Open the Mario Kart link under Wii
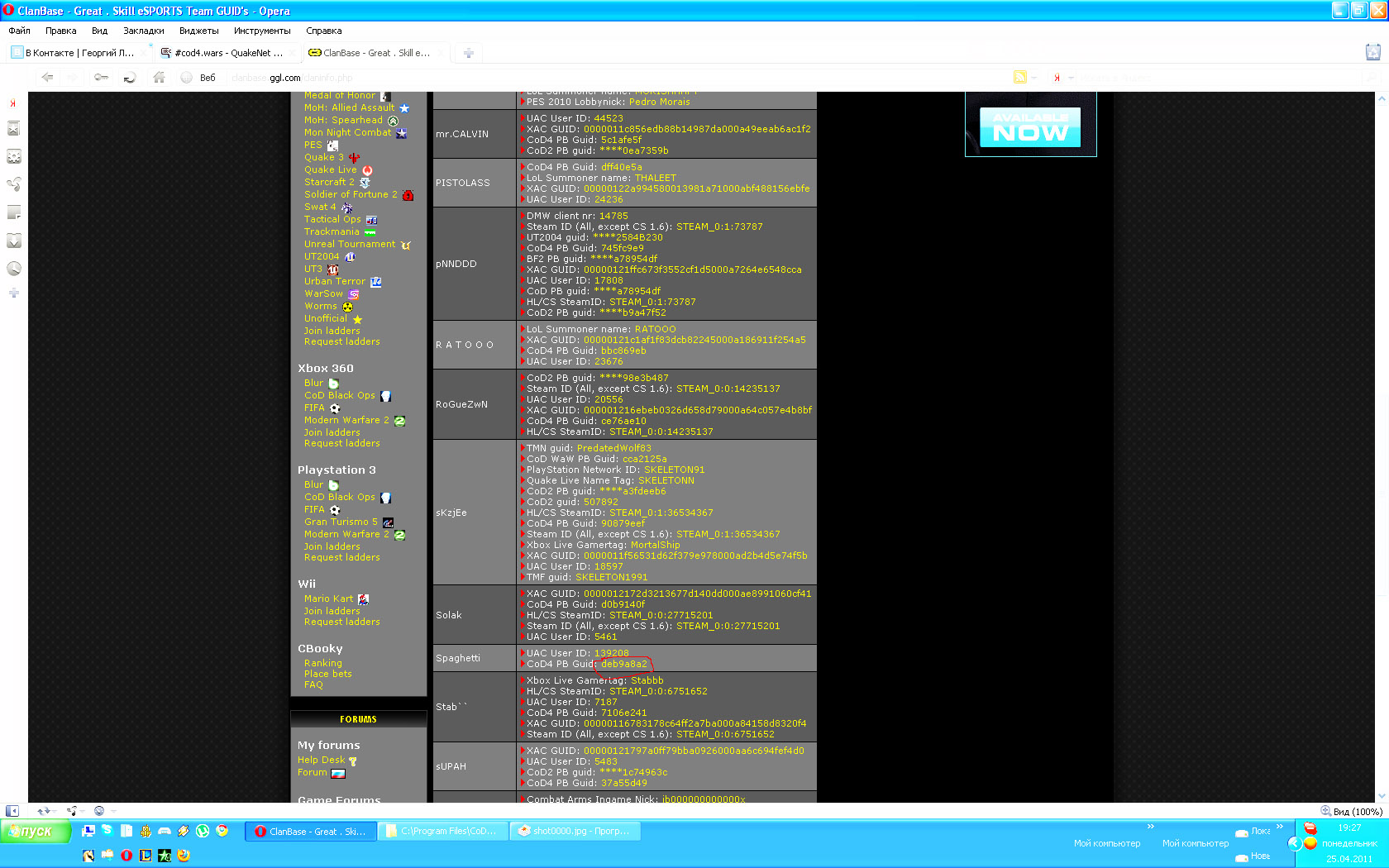This screenshot has width=1389, height=868. (x=329, y=599)
